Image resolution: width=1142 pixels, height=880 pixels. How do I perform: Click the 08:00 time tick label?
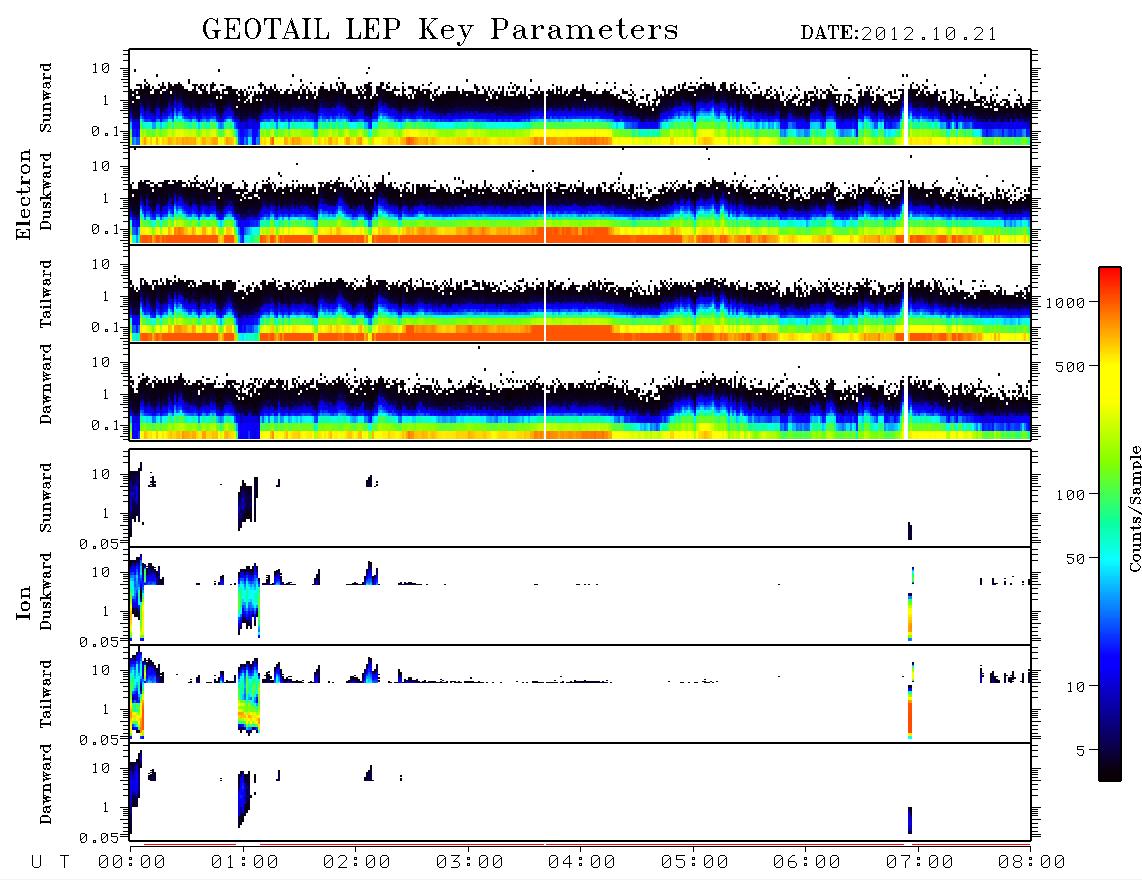1032,863
